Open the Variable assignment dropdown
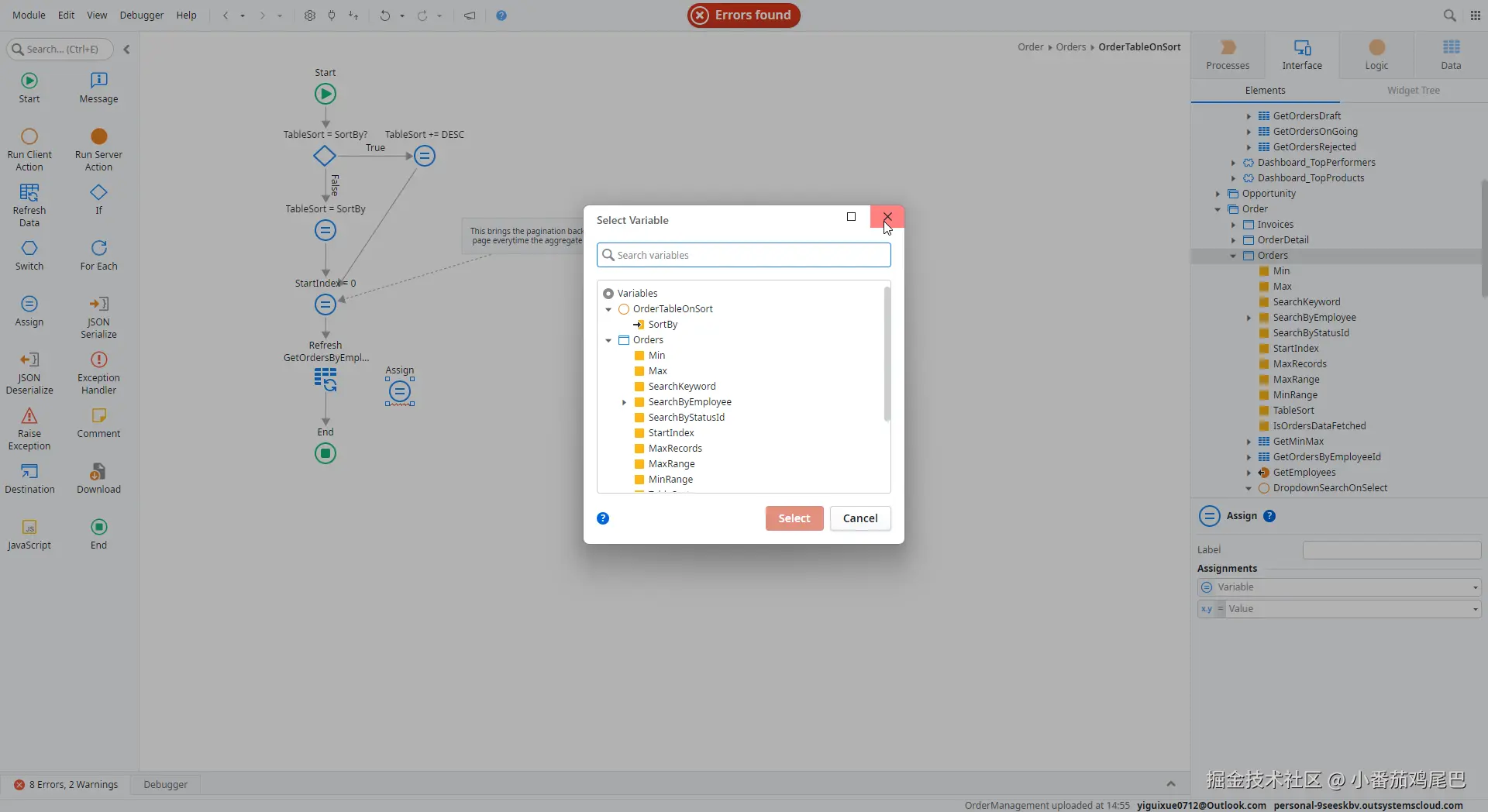The height and width of the screenshot is (812, 1488). pyautogui.click(x=1476, y=587)
